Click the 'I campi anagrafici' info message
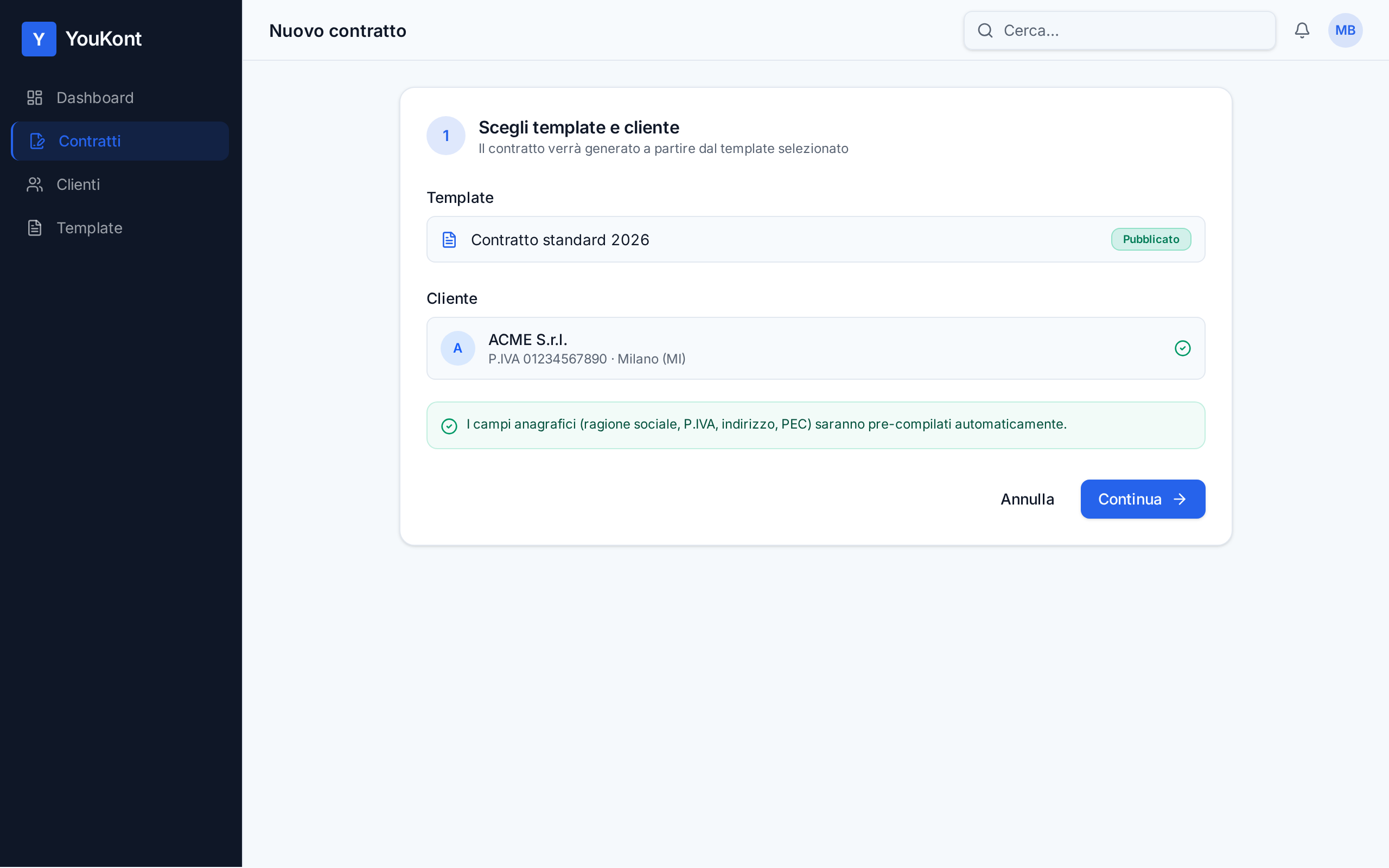The width and height of the screenshot is (1389, 868). (x=766, y=424)
